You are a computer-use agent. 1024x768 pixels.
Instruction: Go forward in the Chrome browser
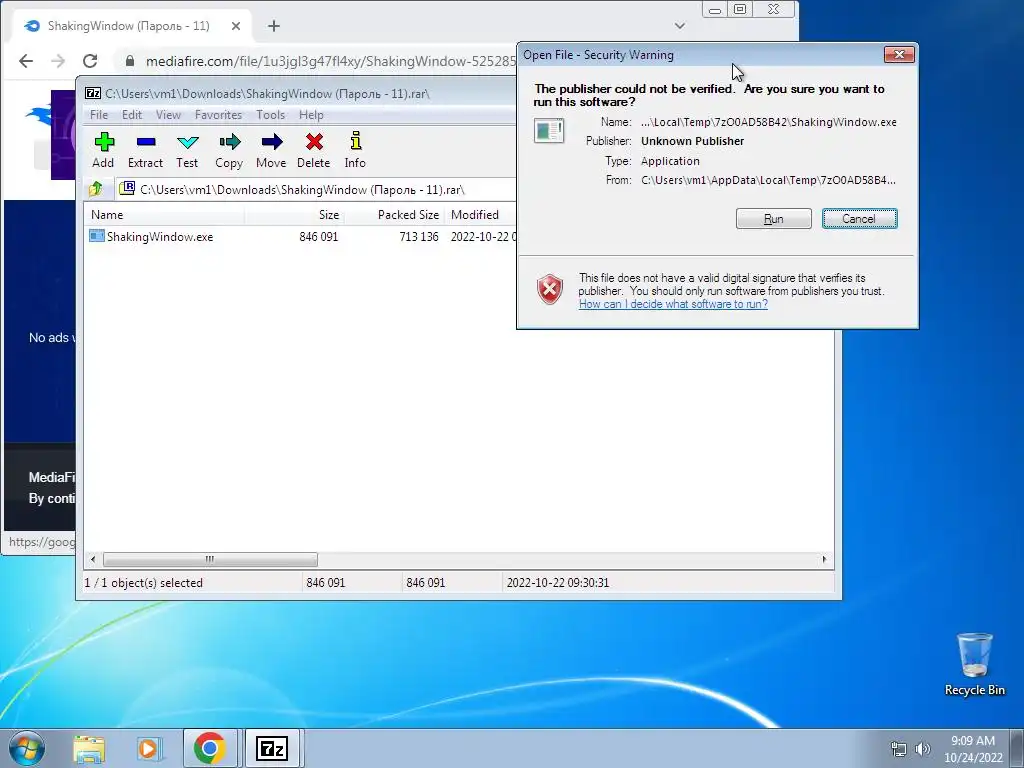pos(58,61)
